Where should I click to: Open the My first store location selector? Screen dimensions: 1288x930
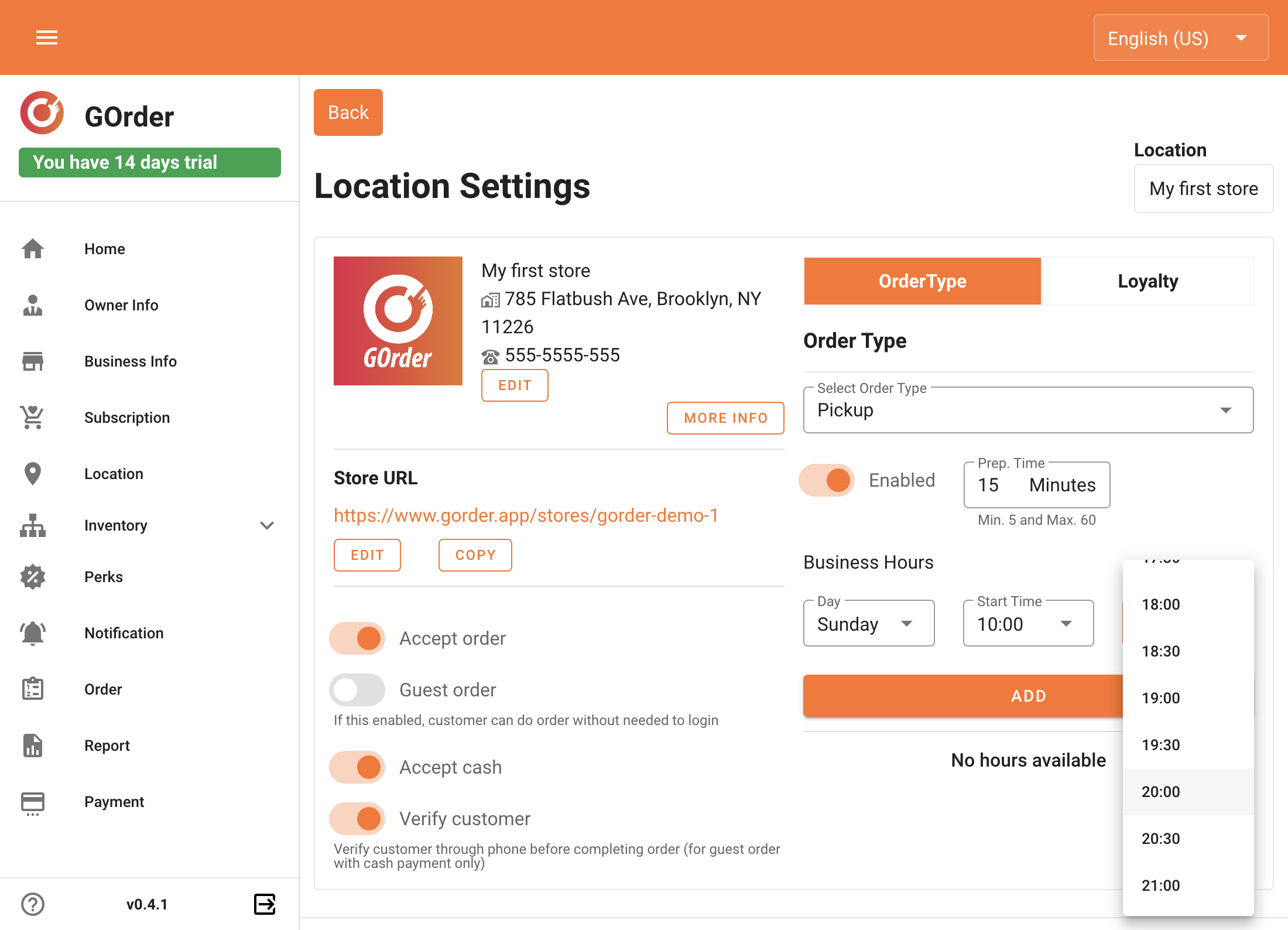coord(1204,189)
